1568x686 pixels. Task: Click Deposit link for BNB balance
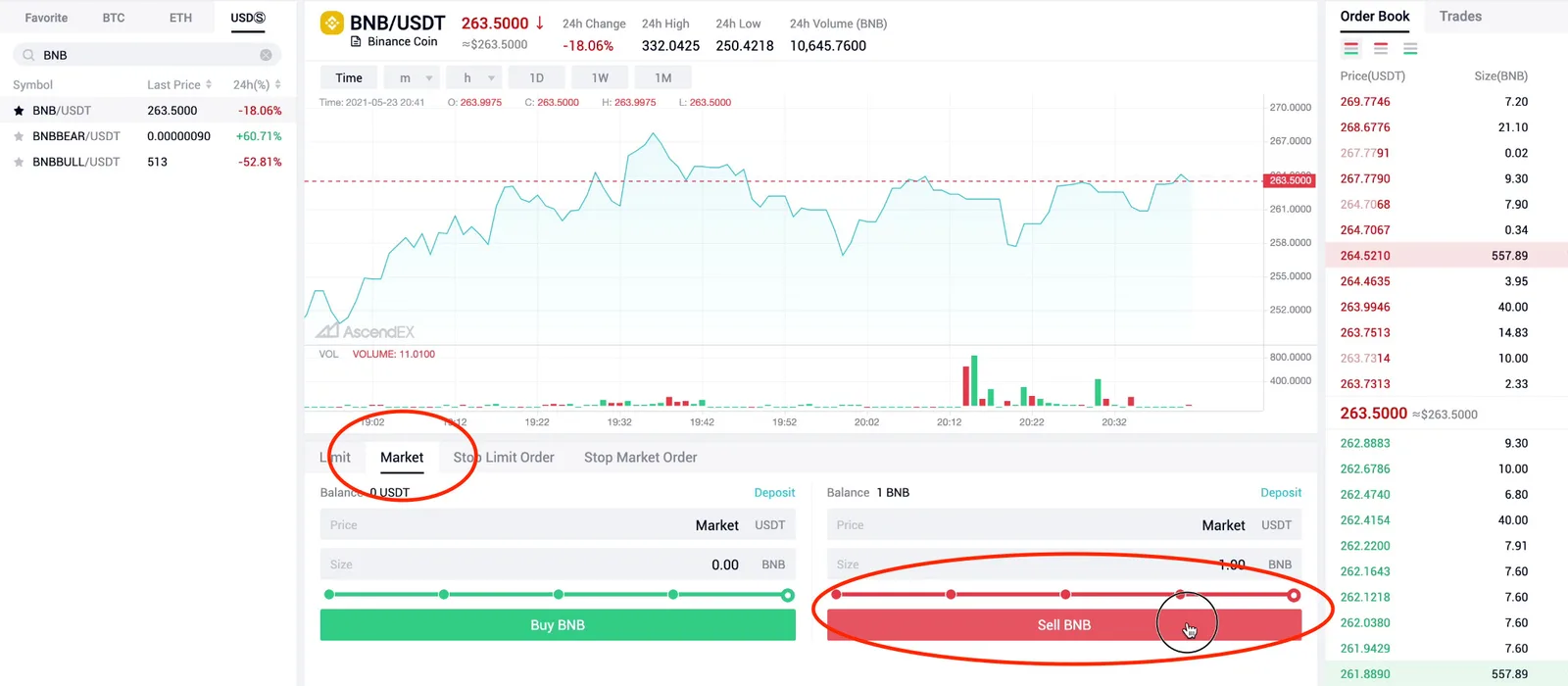[x=1281, y=493]
